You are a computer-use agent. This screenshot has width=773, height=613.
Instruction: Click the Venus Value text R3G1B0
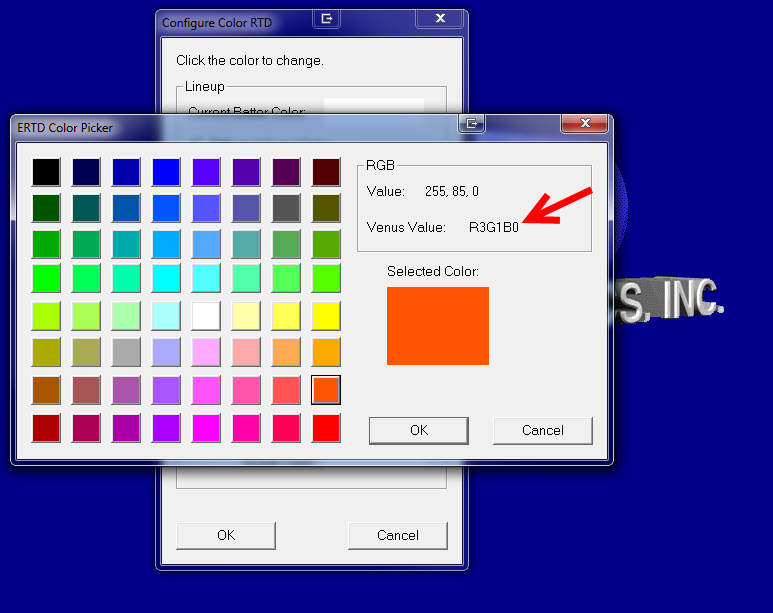pyautogui.click(x=494, y=227)
